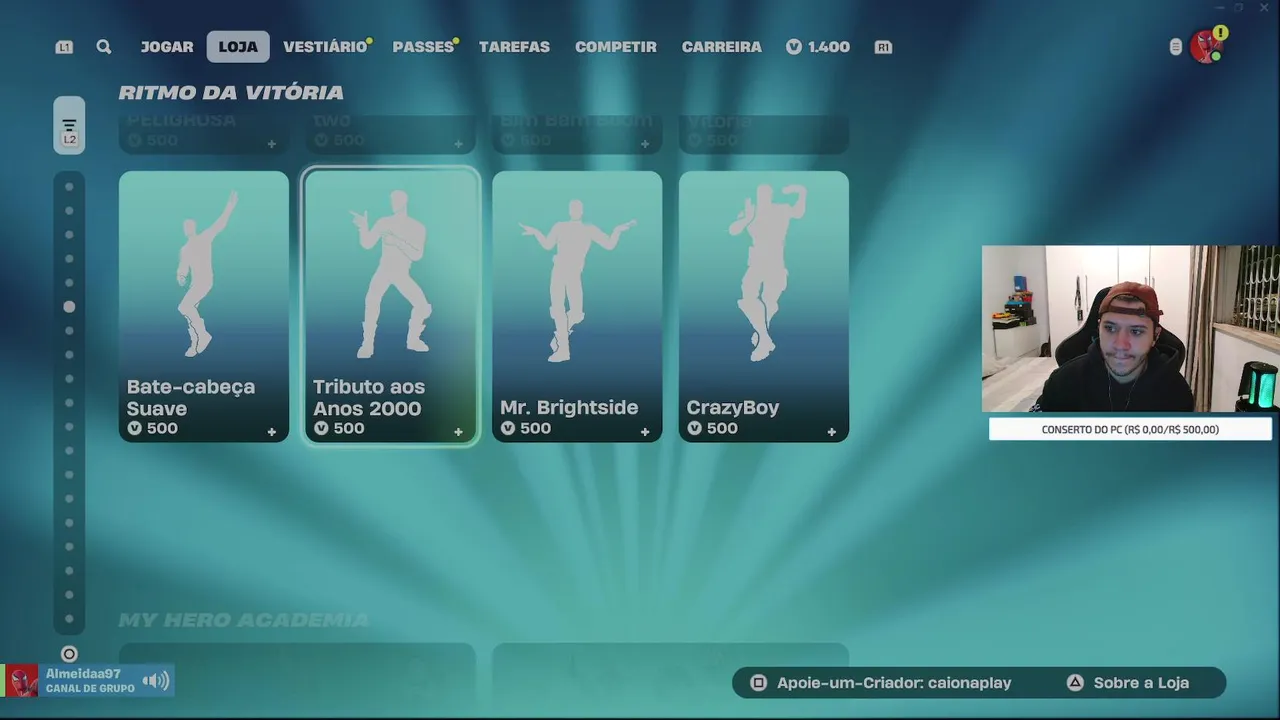Screen dimensions: 1280x720
Task: Select the Bate-cabeça Suave emote card
Action: [204, 306]
